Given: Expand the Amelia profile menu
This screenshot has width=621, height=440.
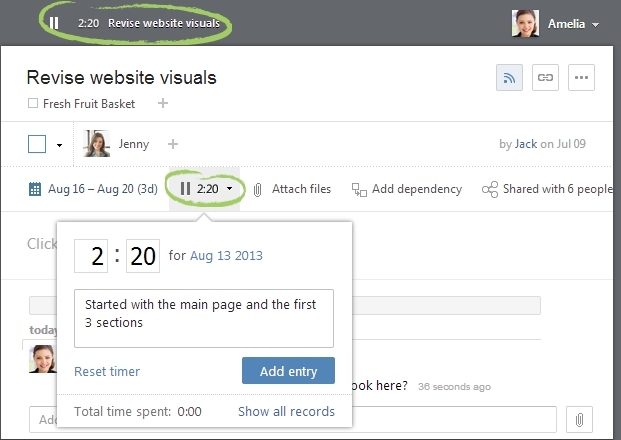Looking at the screenshot, I should [x=596, y=24].
